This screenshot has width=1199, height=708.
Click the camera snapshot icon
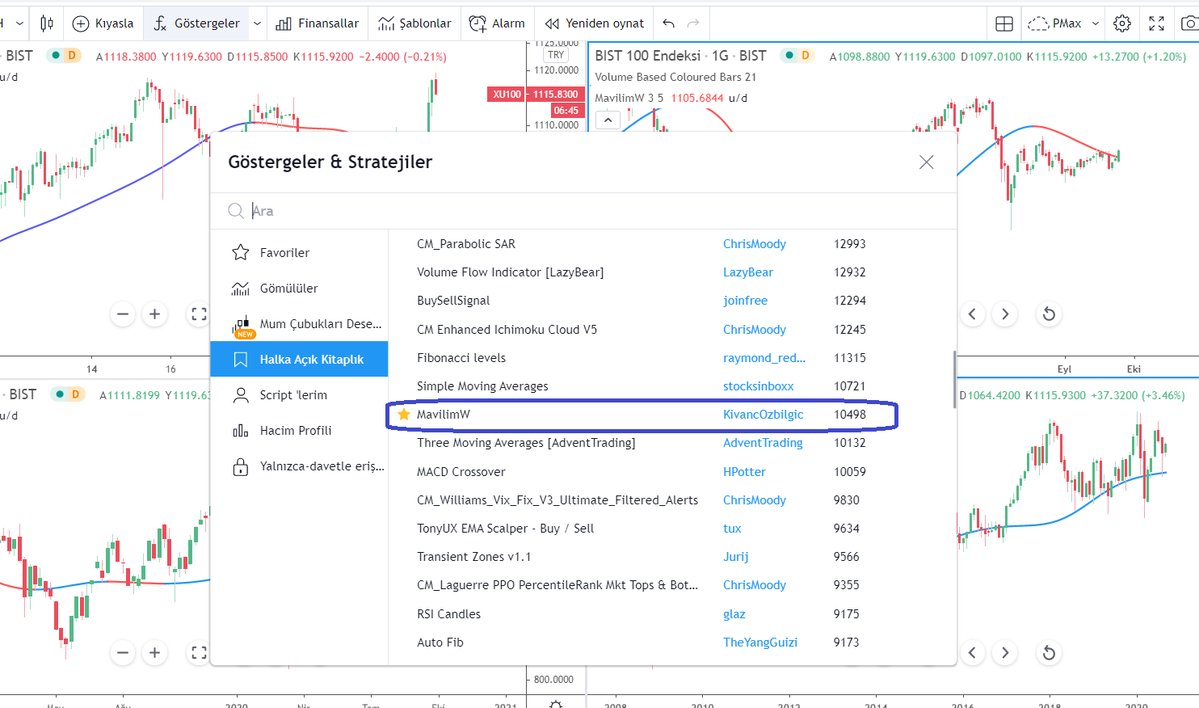pos(1190,22)
